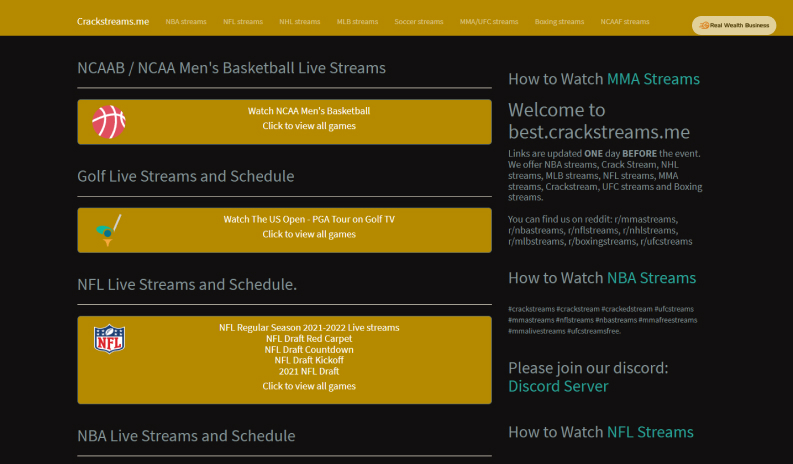Image resolution: width=793 pixels, height=464 pixels.
Task: Go to NFL streams in navigation bar
Action: coord(243,21)
